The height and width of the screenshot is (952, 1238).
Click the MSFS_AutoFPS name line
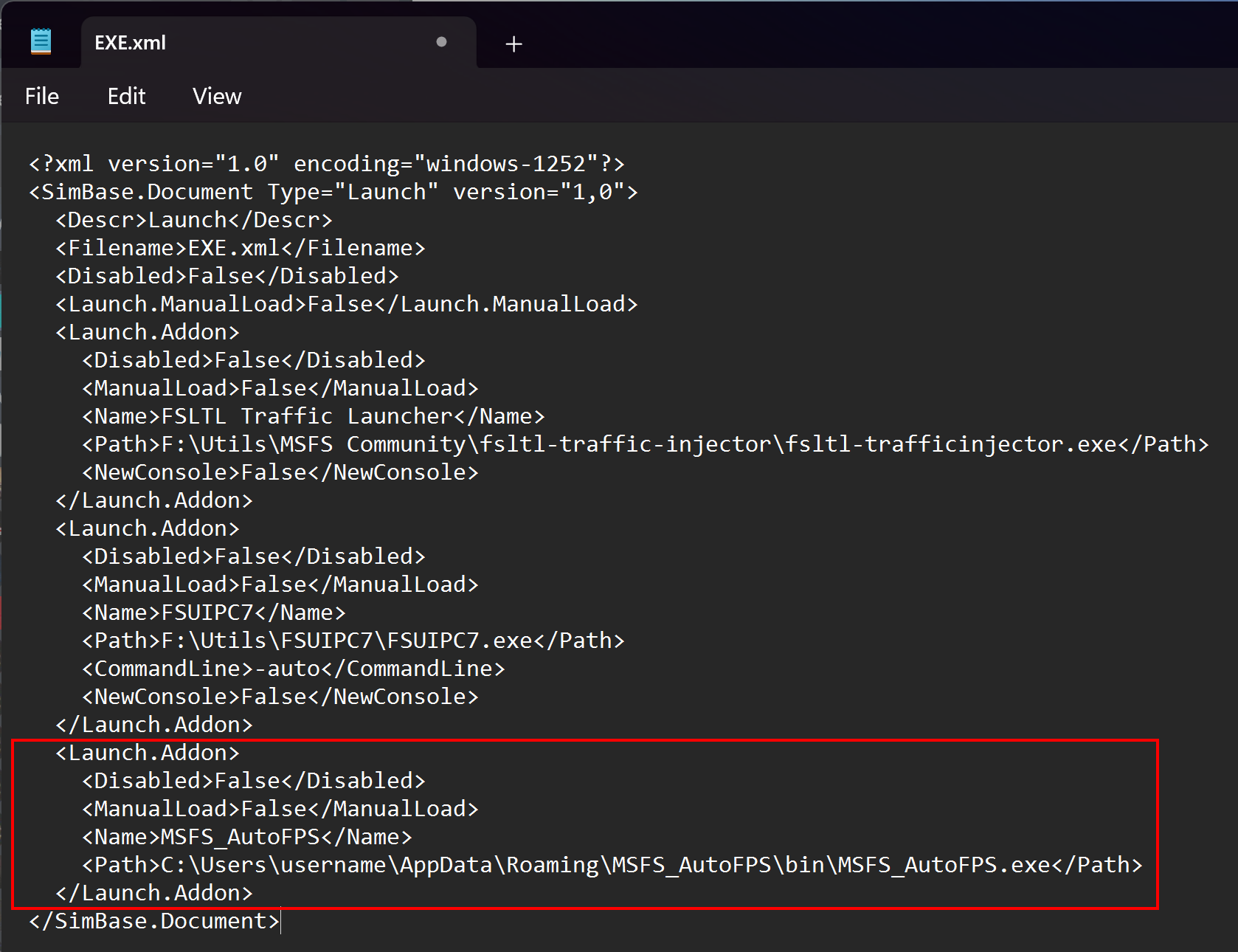247,837
